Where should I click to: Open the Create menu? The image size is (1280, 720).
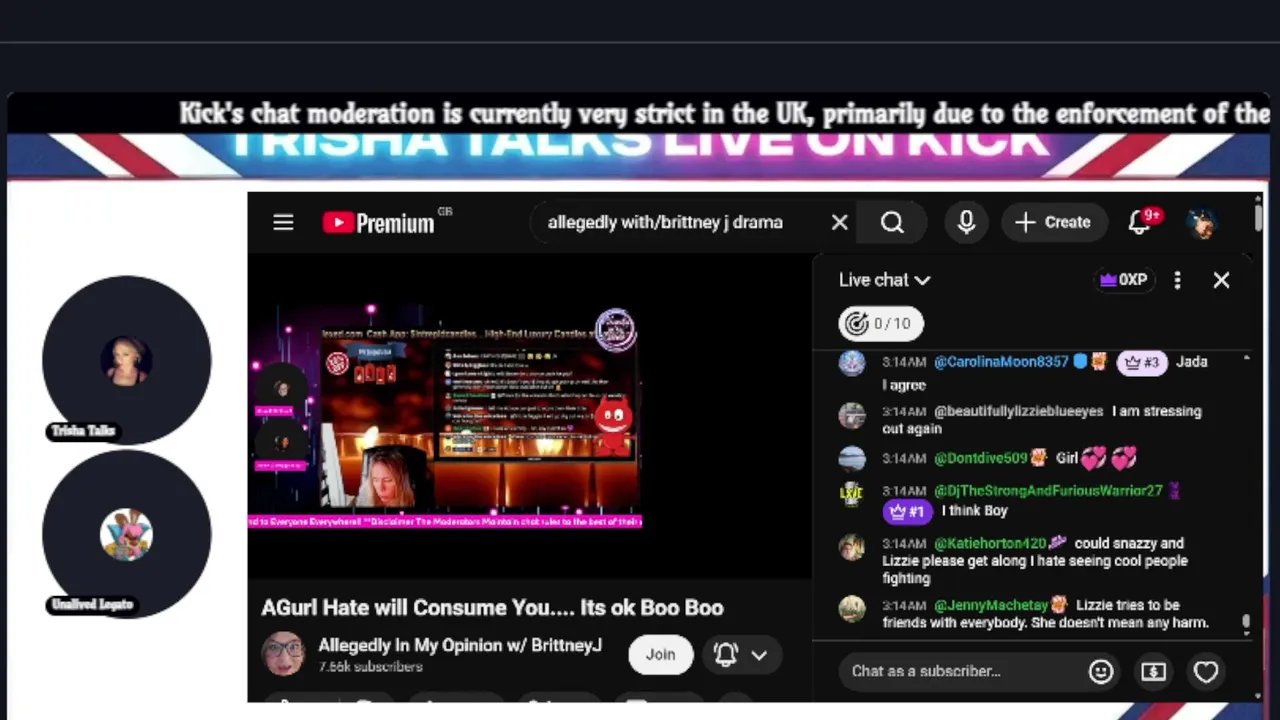point(1053,222)
